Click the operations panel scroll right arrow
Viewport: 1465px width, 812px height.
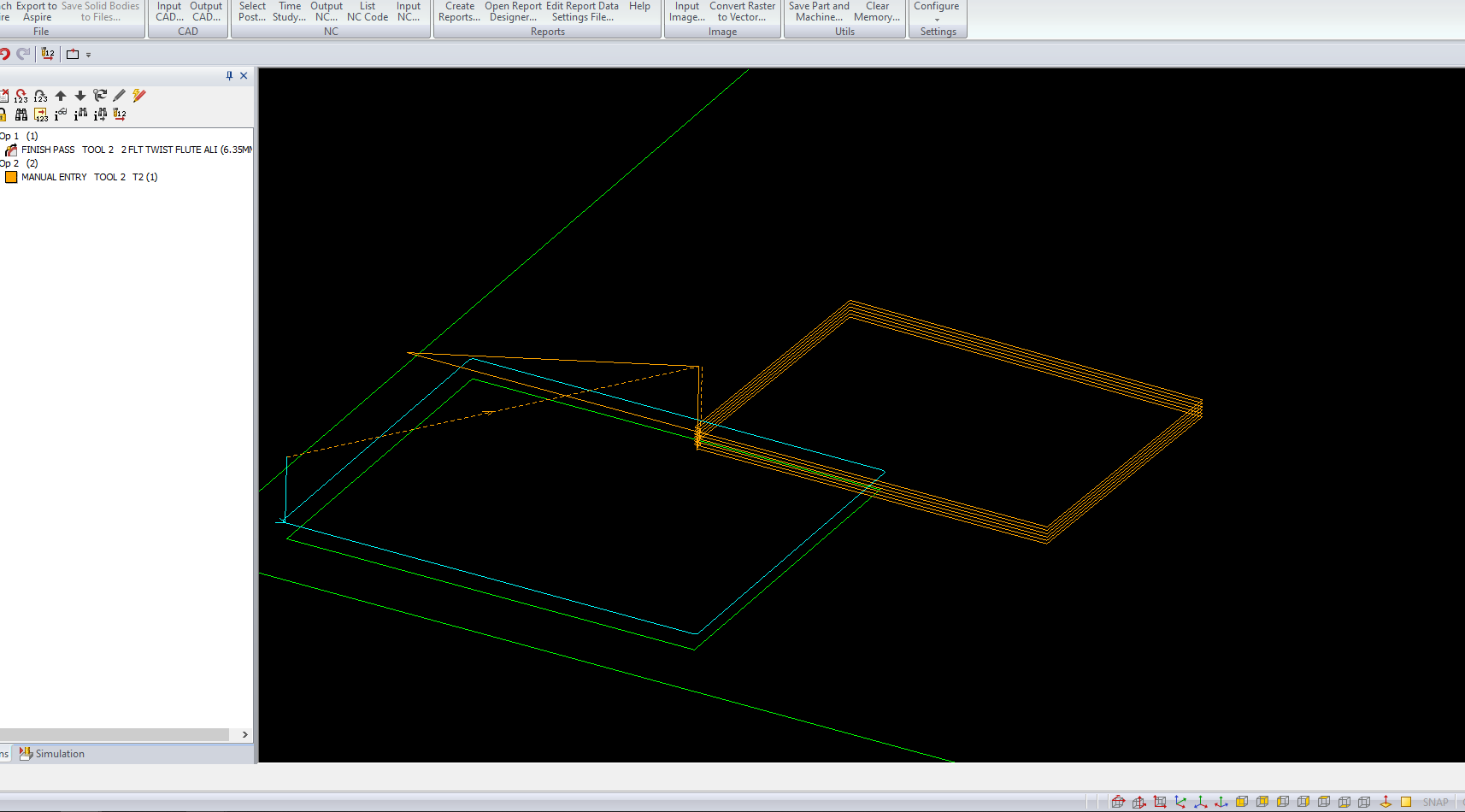[x=245, y=735]
